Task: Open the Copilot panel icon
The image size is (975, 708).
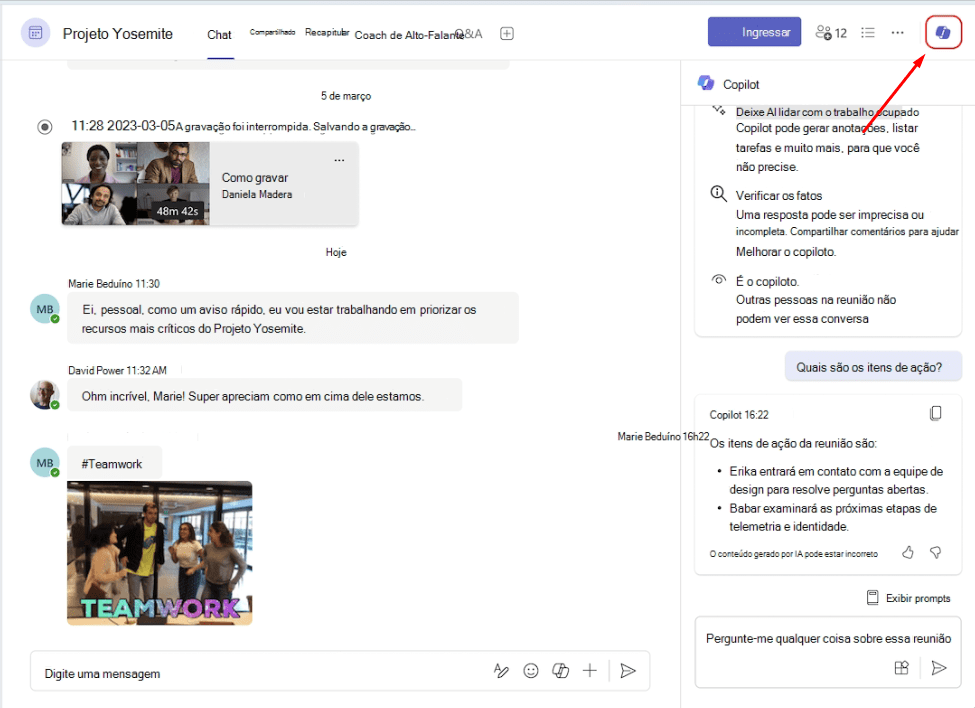Action: [941, 31]
